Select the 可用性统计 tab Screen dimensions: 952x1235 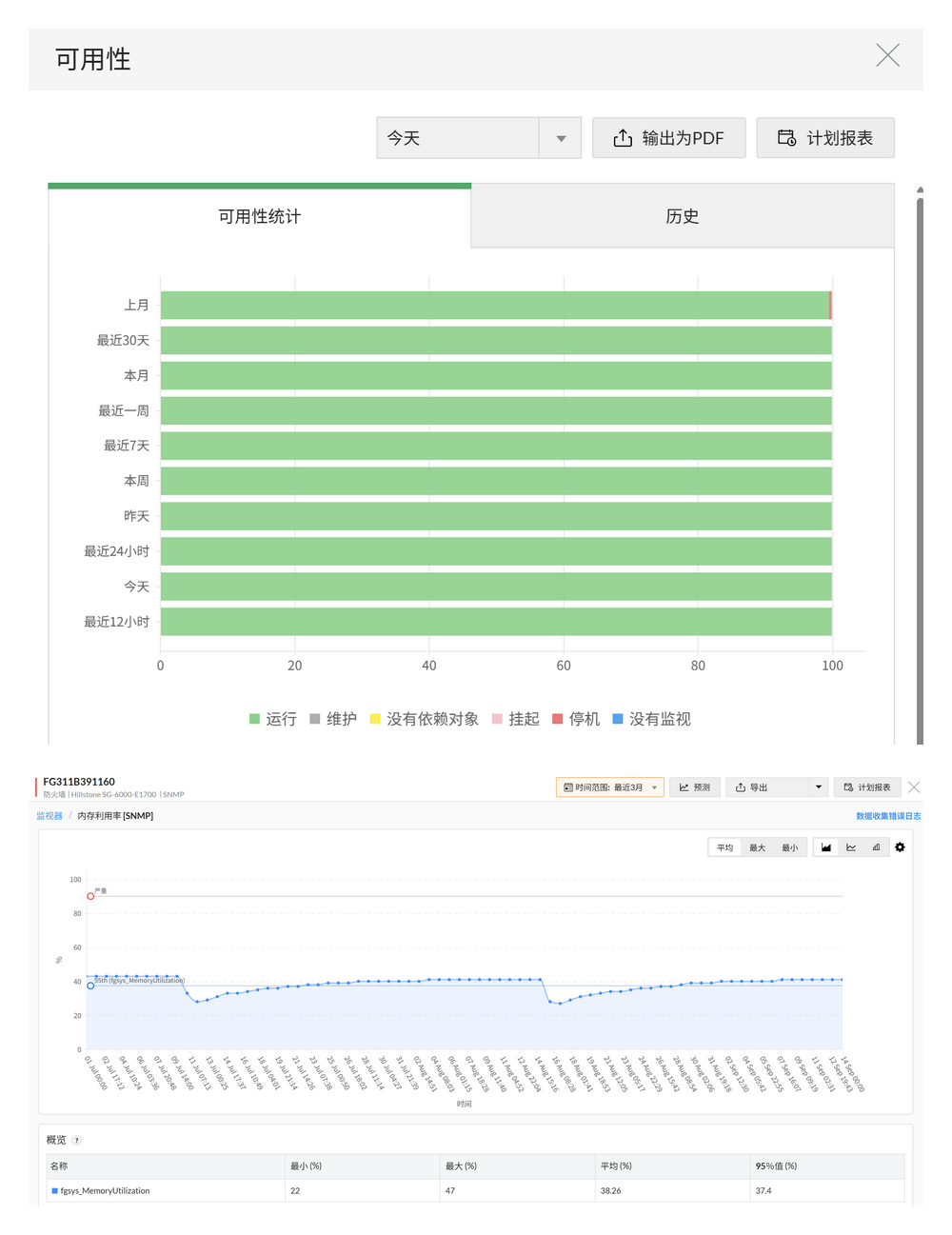click(x=258, y=216)
